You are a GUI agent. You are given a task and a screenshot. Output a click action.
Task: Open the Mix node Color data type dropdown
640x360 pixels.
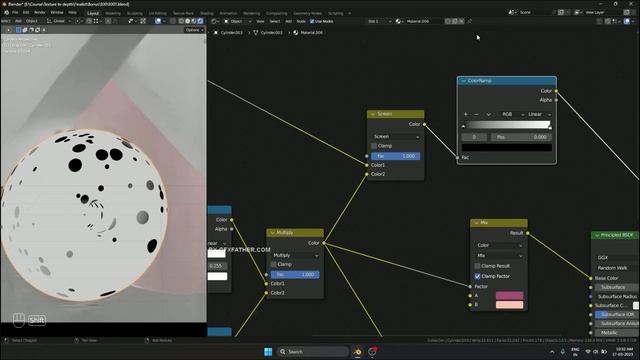499,245
